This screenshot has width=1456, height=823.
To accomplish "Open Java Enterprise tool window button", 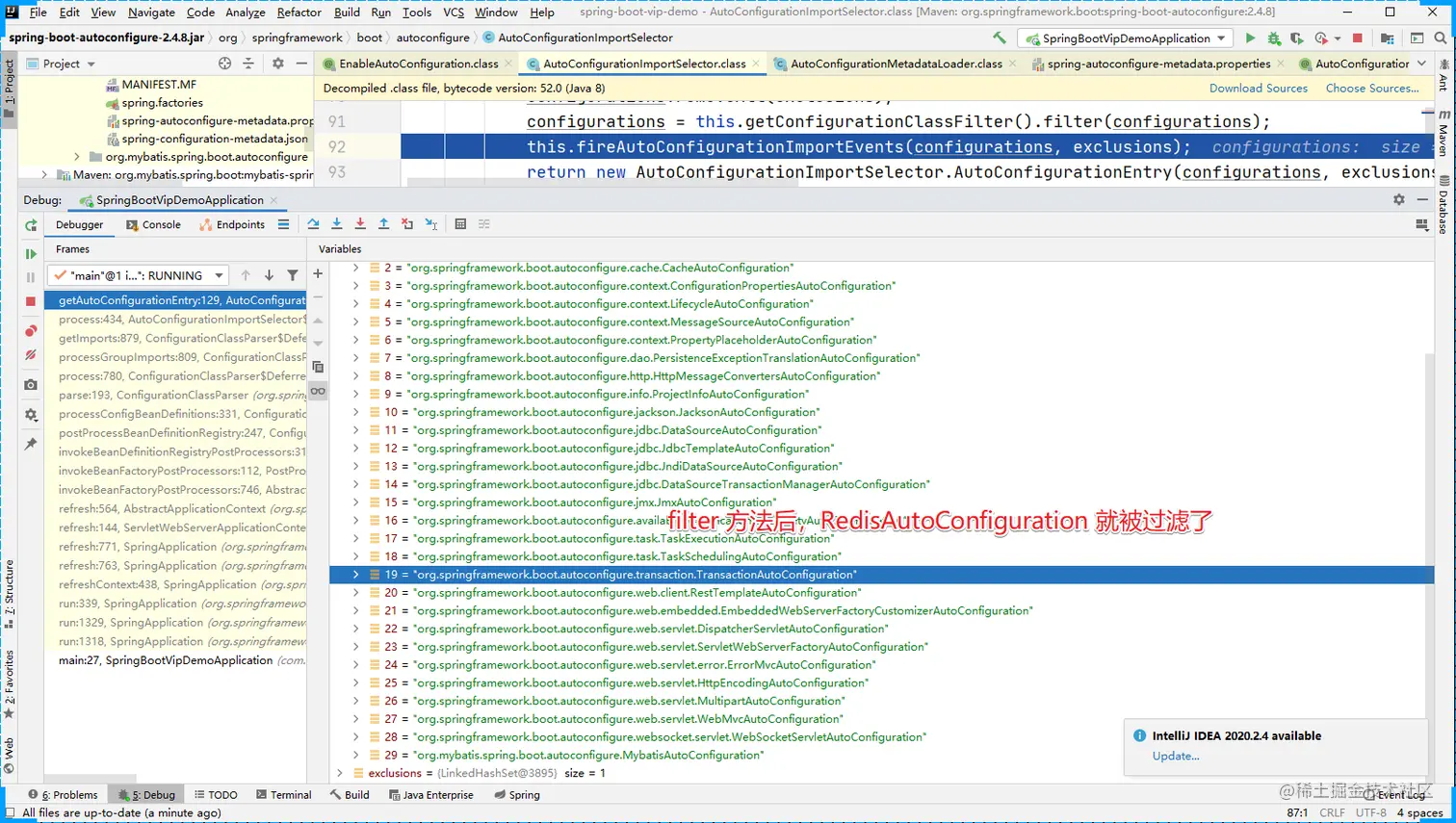I will tap(430, 795).
